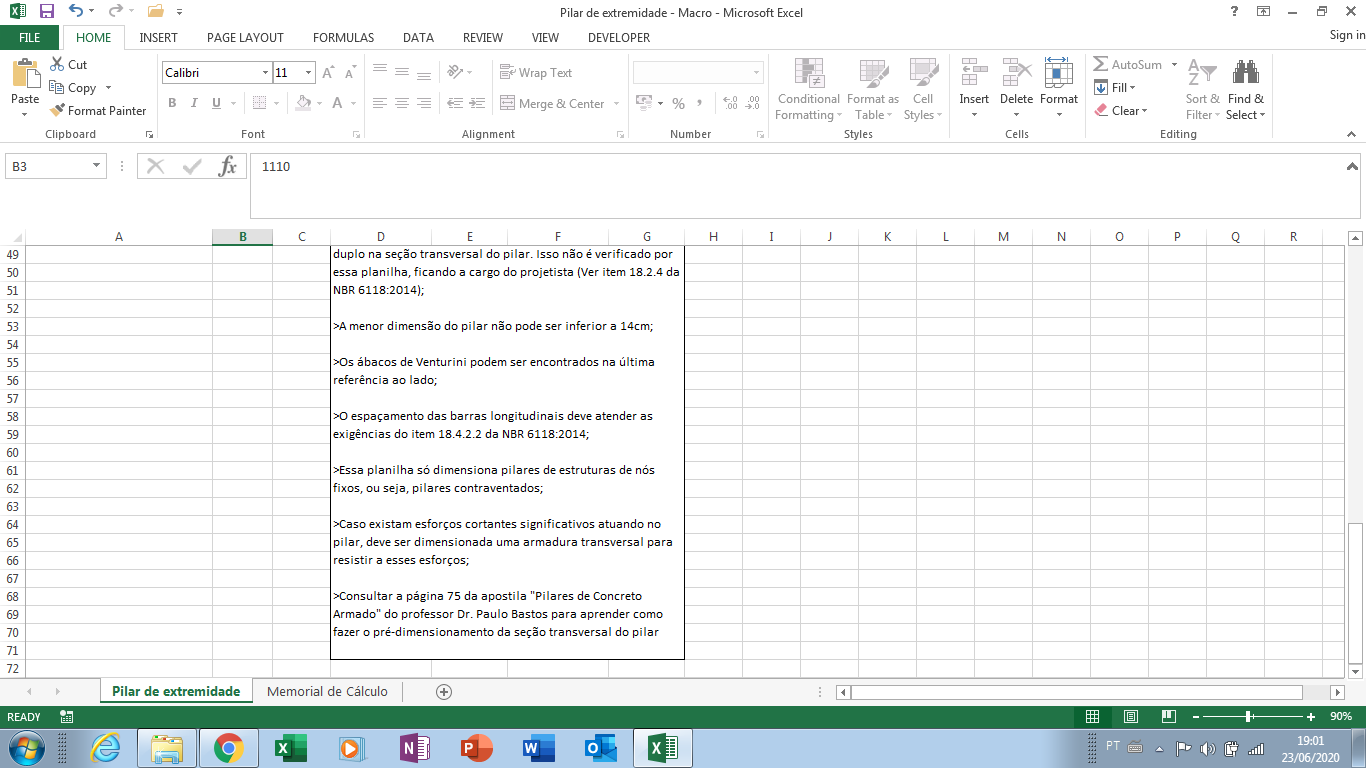
Task: Toggle Underline formatting
Action: (216, 103)
